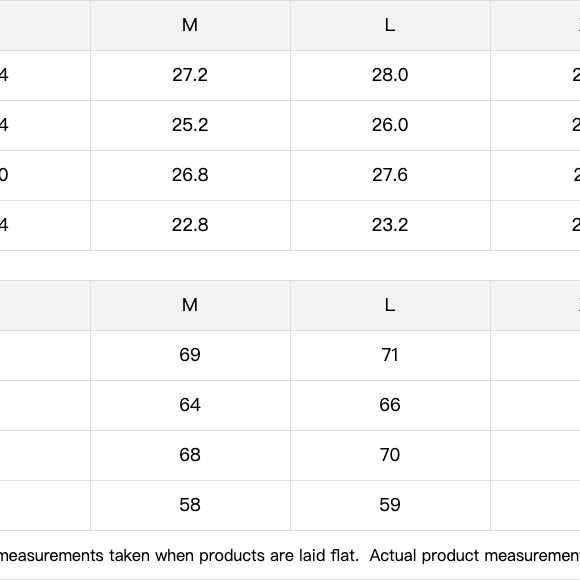Select the 27.6 value in L column
The height and width of the screenshot is (580, 580).
click(390, 175)
